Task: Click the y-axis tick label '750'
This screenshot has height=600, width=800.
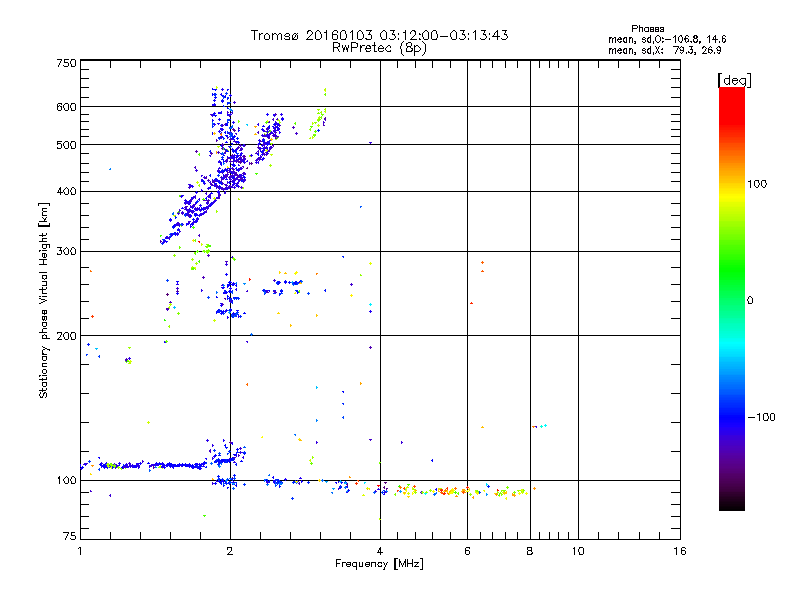Action: (x=67, y=63)
